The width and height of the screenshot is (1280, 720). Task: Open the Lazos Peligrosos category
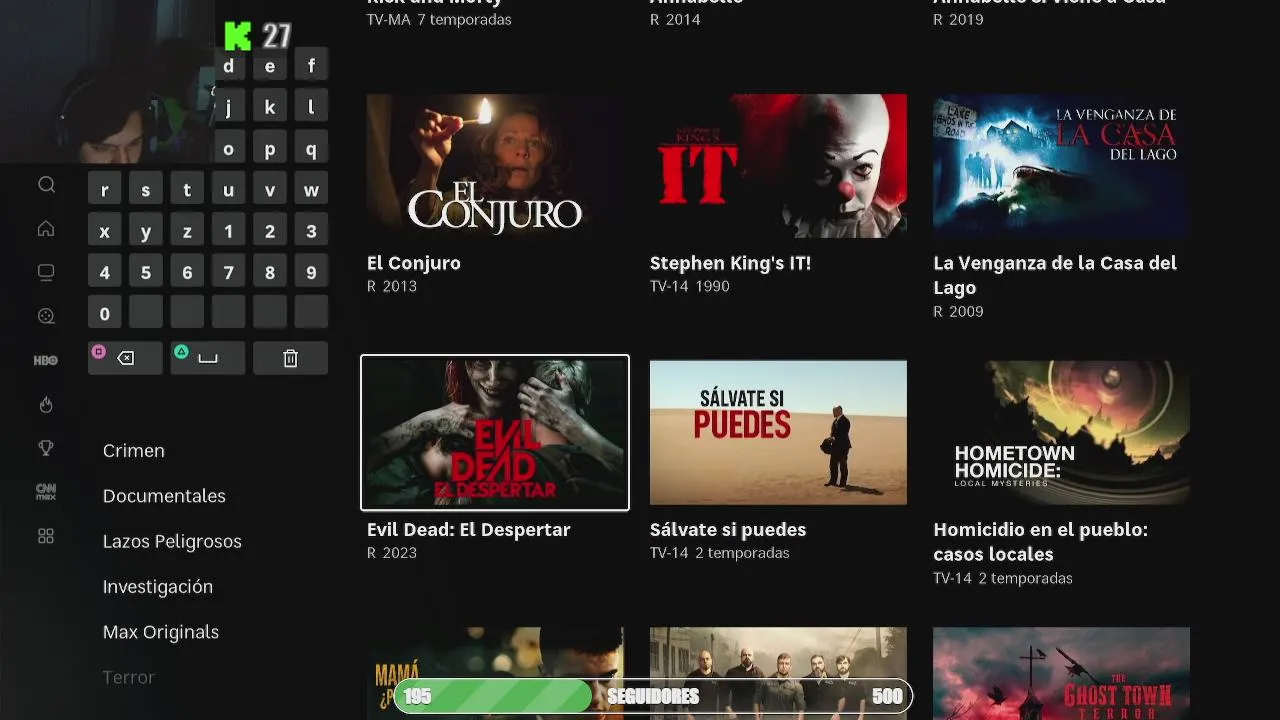point(172,541)
